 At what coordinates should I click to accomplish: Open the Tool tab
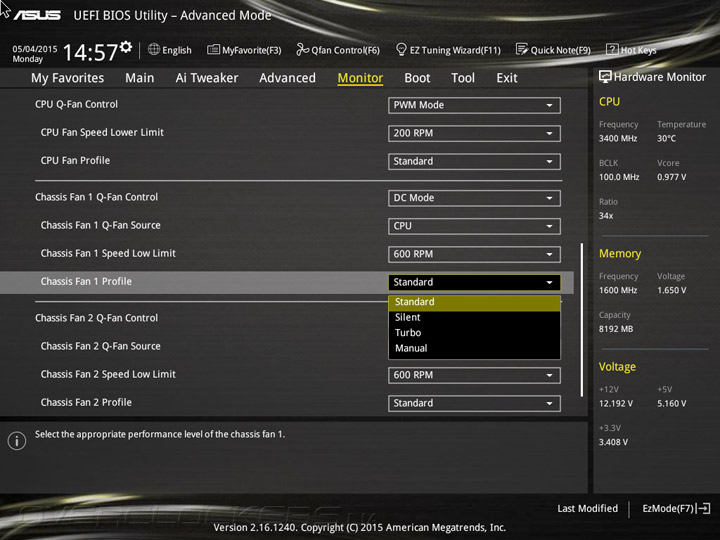point(463,78)
